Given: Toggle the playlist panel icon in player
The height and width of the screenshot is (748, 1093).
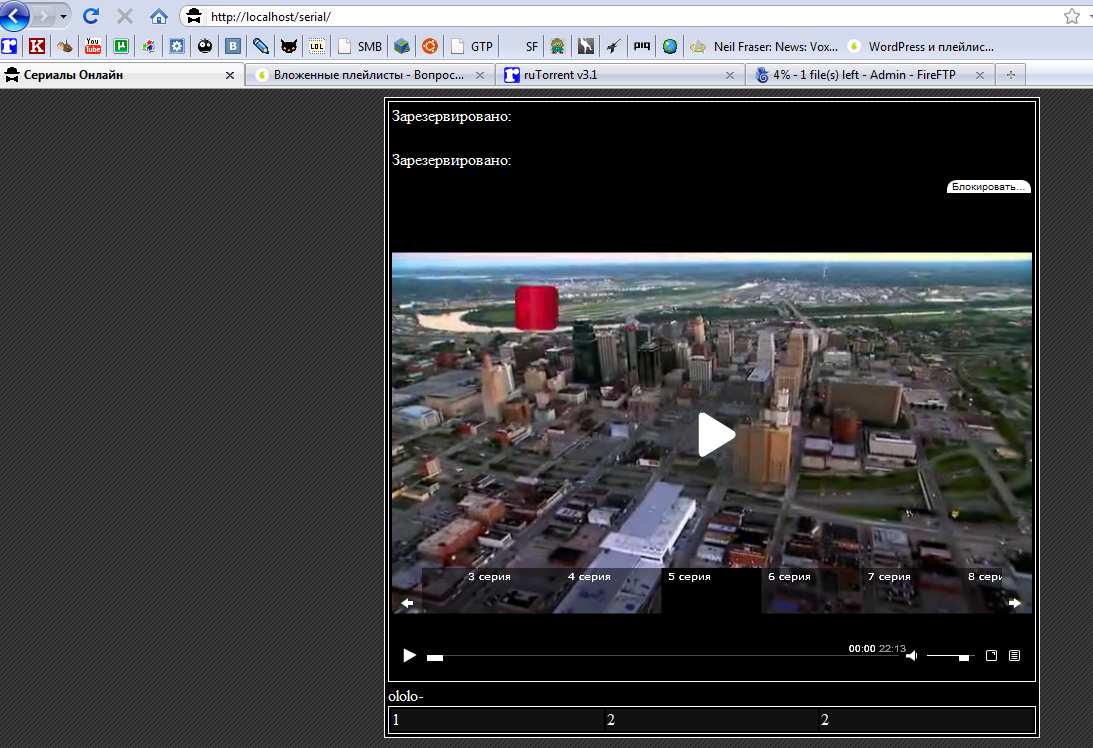Looking at the screenshot, I should point(1014,656).
